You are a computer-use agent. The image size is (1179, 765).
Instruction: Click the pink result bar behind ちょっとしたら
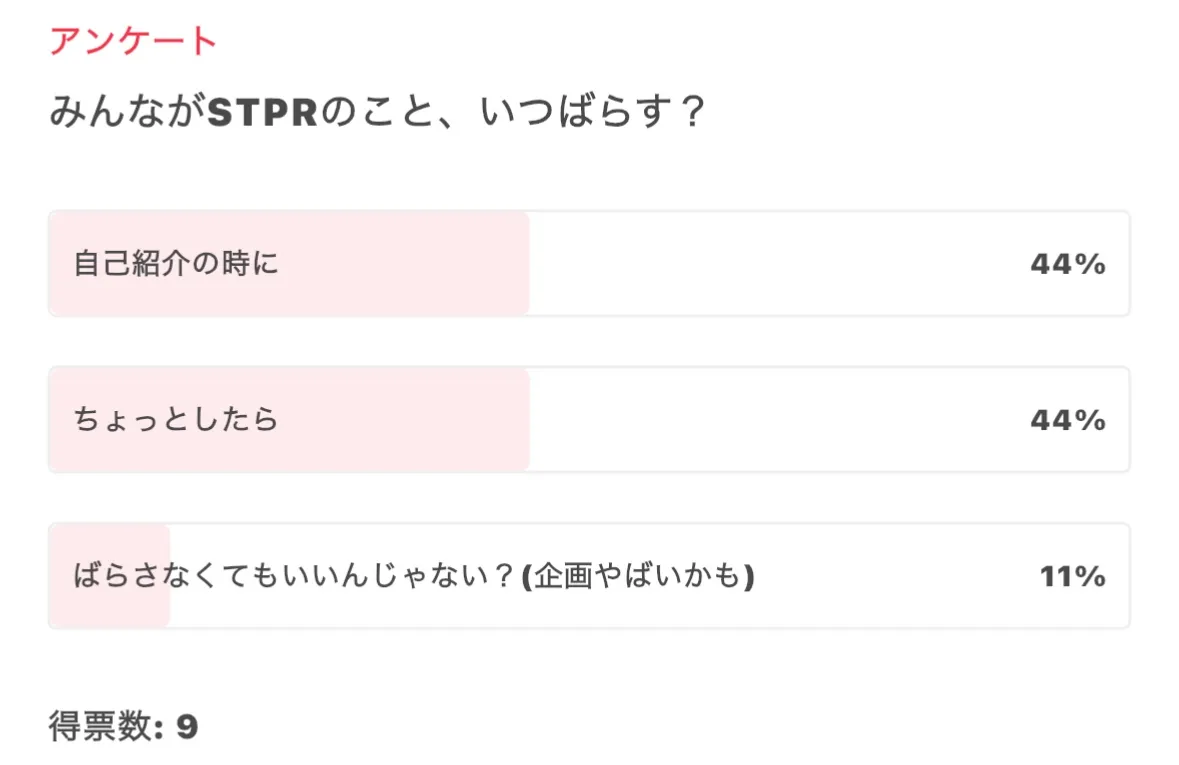coord(400,446)
